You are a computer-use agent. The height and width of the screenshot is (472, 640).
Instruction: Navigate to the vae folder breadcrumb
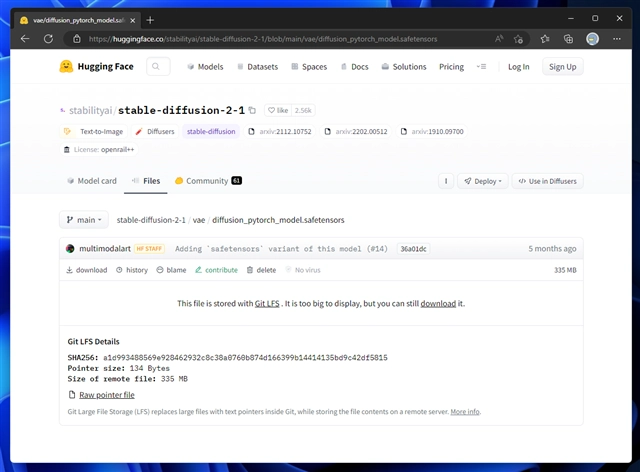coord(199,220)
